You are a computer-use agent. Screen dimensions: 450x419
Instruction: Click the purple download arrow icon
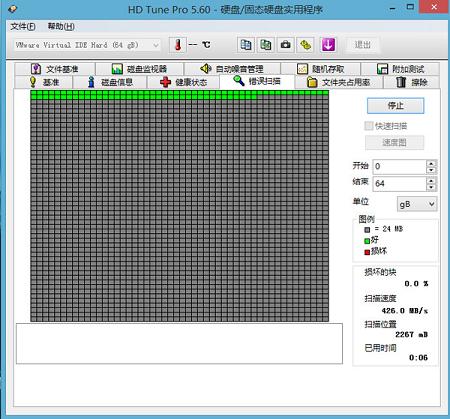328,45
